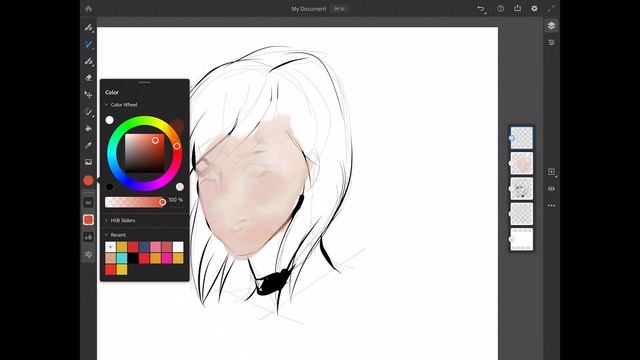Image resolution: width=640 pixels, height=360 pixels.
Task: Go to the Home screen
Action: (89, 9)
